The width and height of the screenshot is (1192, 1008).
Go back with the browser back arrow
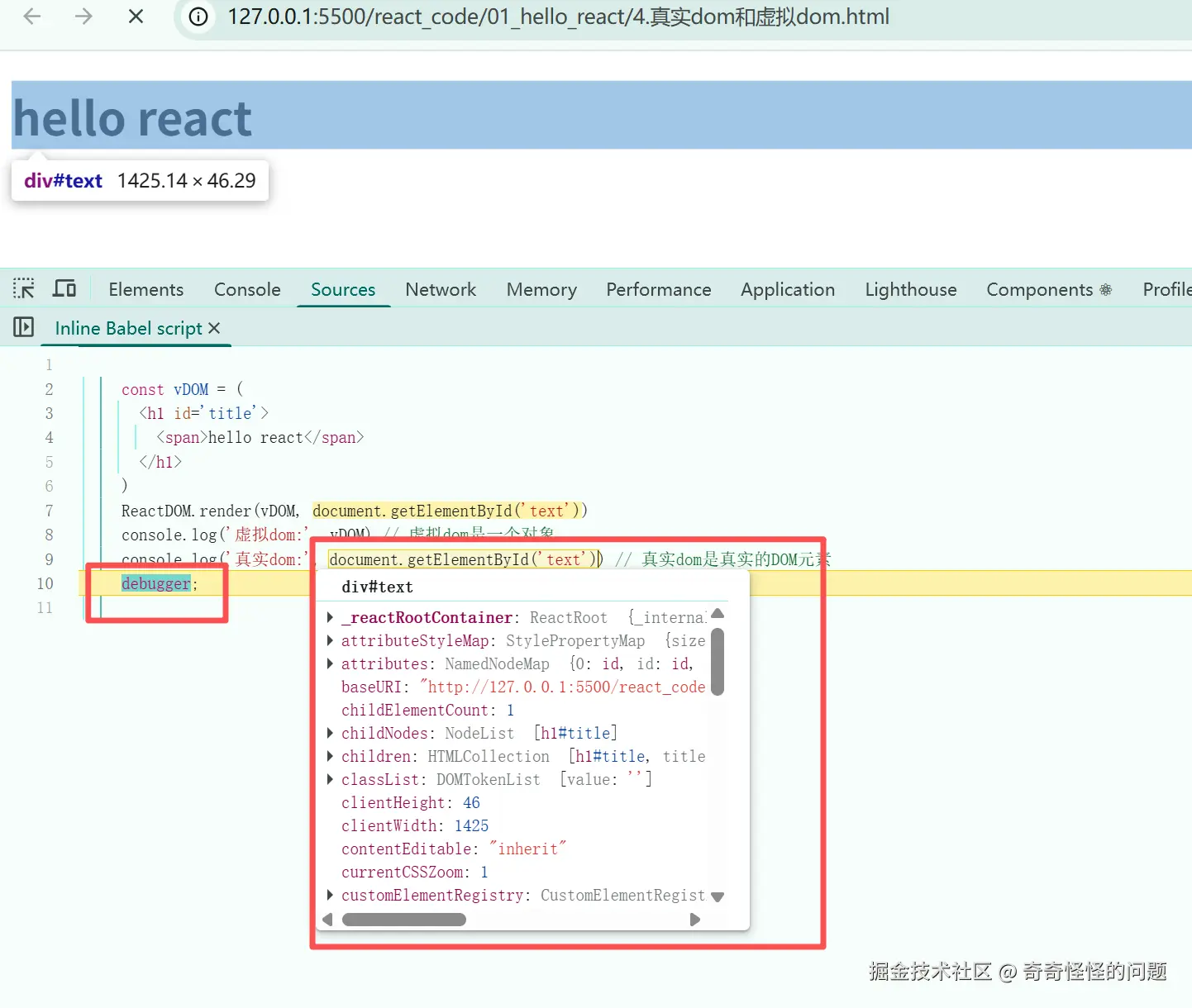point(32,17)
